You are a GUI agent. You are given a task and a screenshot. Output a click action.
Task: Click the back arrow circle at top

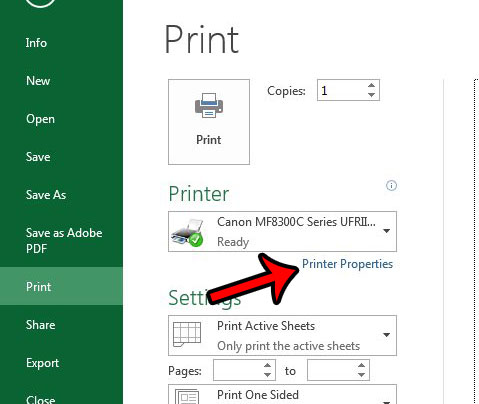click(x=40, y=3)
